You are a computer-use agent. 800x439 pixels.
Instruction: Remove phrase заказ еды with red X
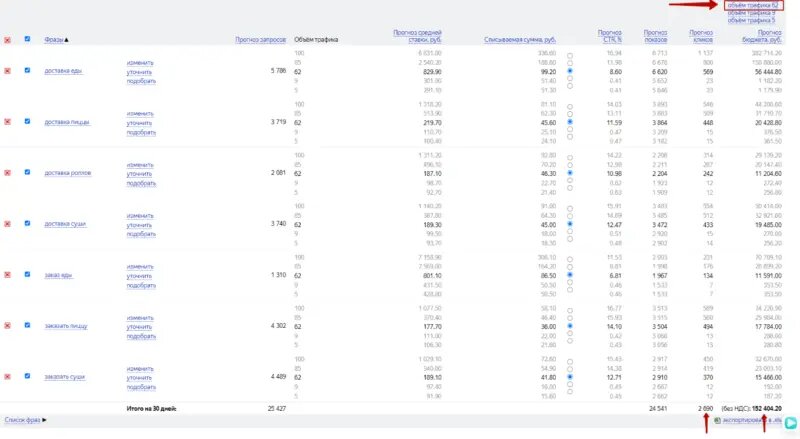pyautogui.click(x=7, y=275)
